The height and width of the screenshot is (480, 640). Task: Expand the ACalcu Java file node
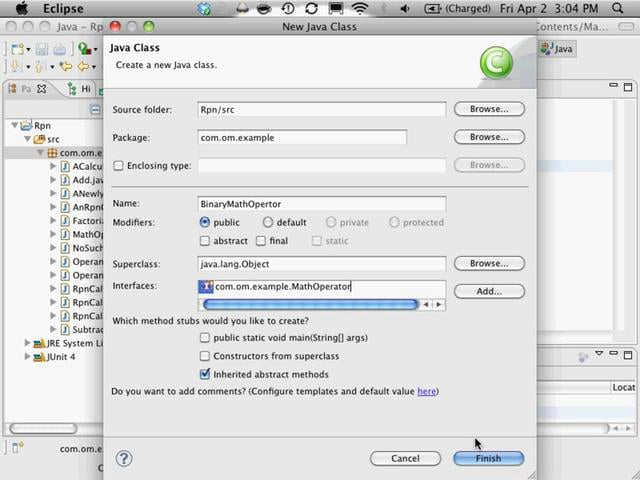click(x=53, y=166)
